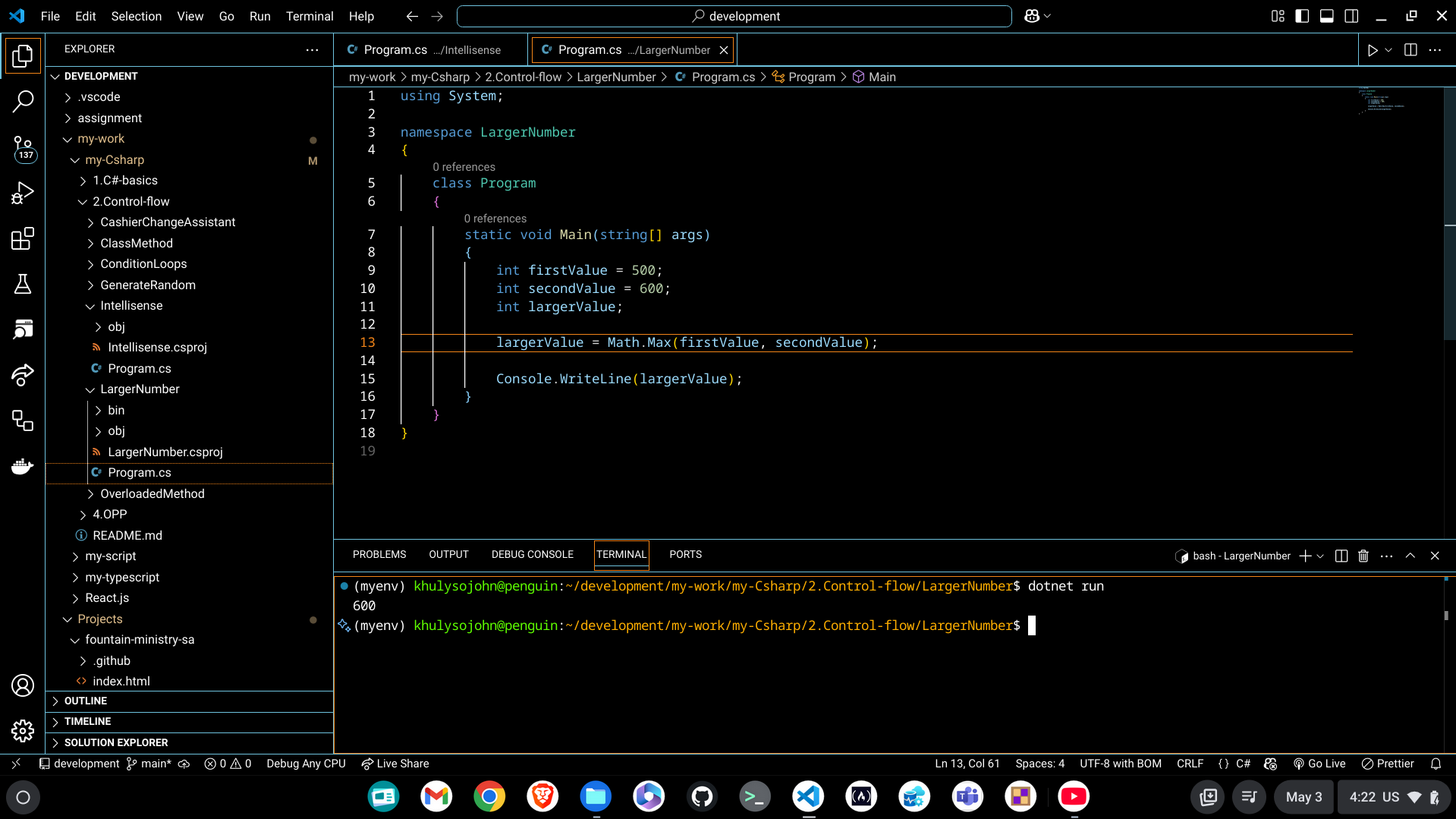The image size is (1456, 819).
Task: Toggle Go Live server in status bar
Action: coord(1319,764)
